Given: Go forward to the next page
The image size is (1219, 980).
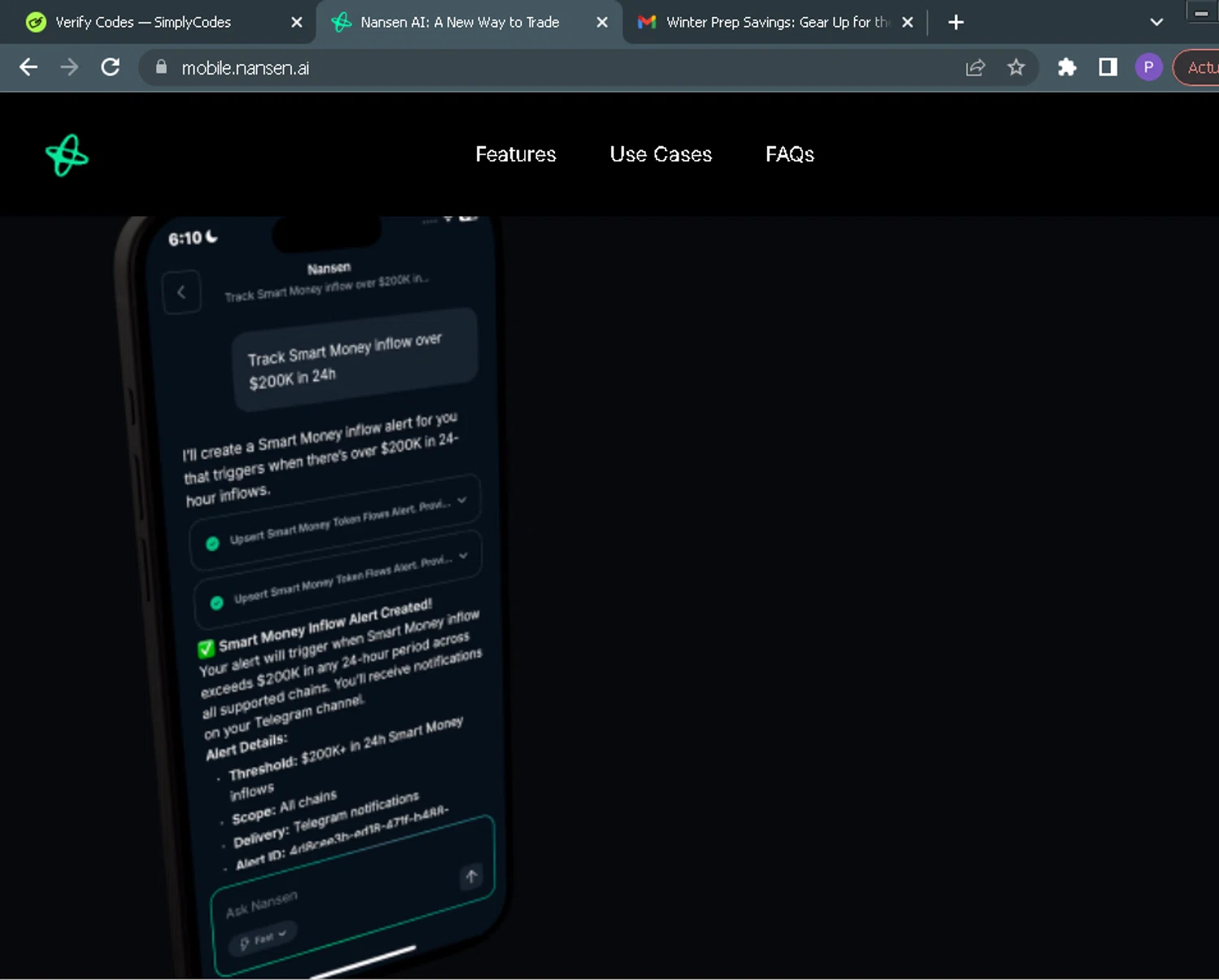Looking at the screenshot, I should click(x=70, y=67).
